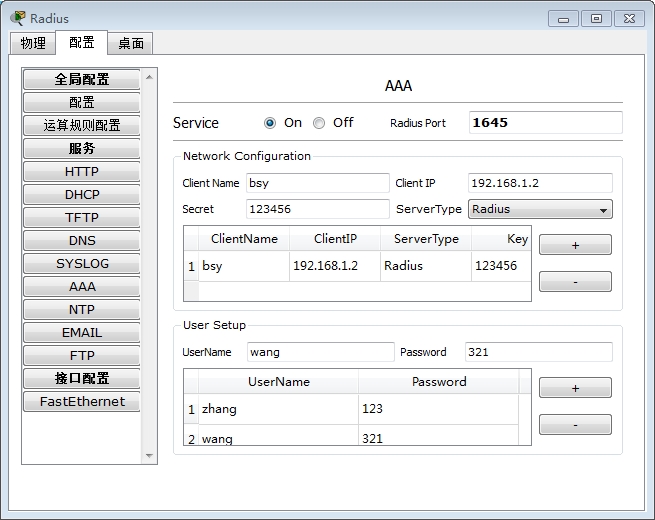
Task: Click the Radius Port input field
Action: (545, 123)
